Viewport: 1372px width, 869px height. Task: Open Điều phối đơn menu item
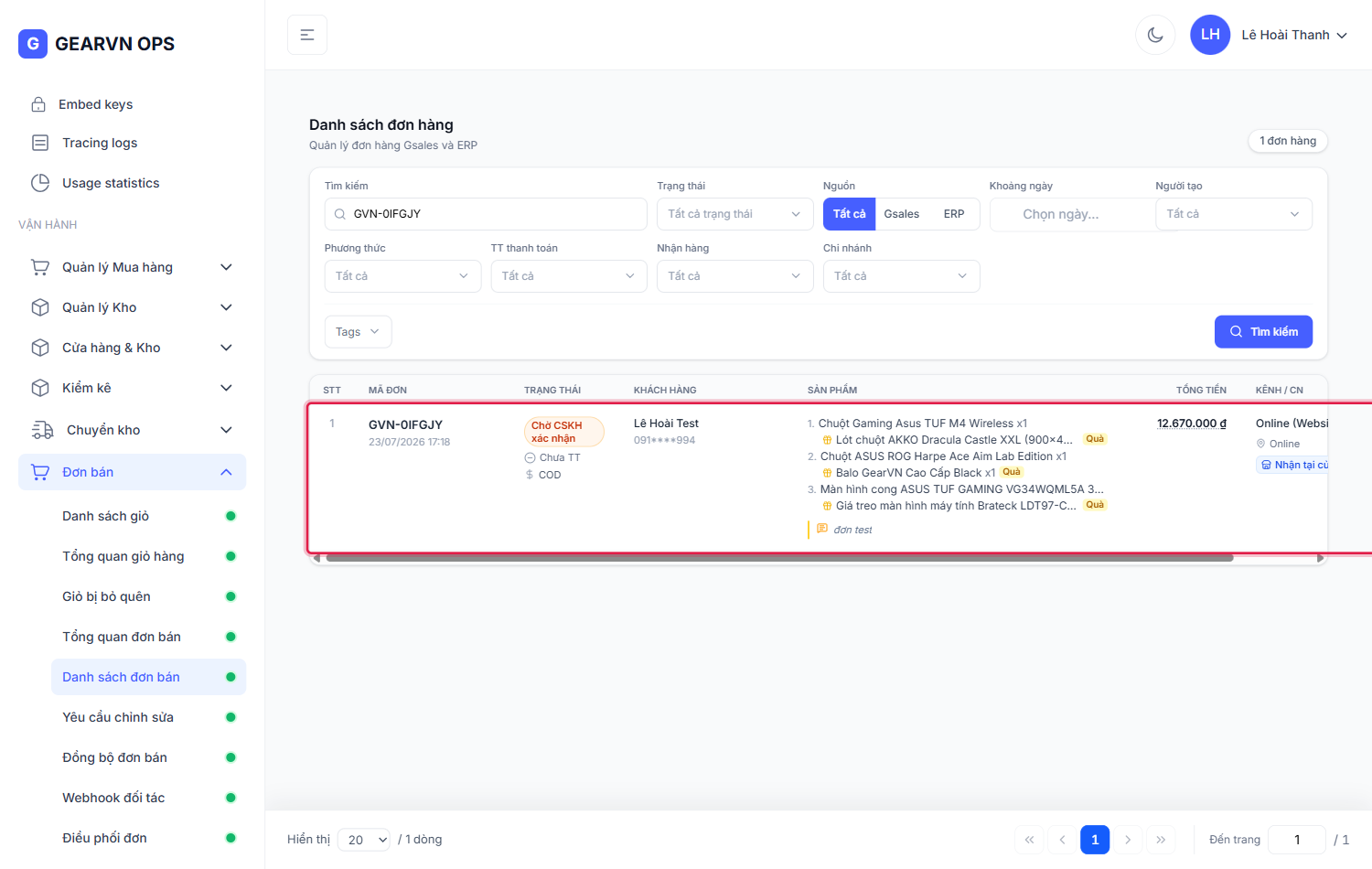pos(148,838)
